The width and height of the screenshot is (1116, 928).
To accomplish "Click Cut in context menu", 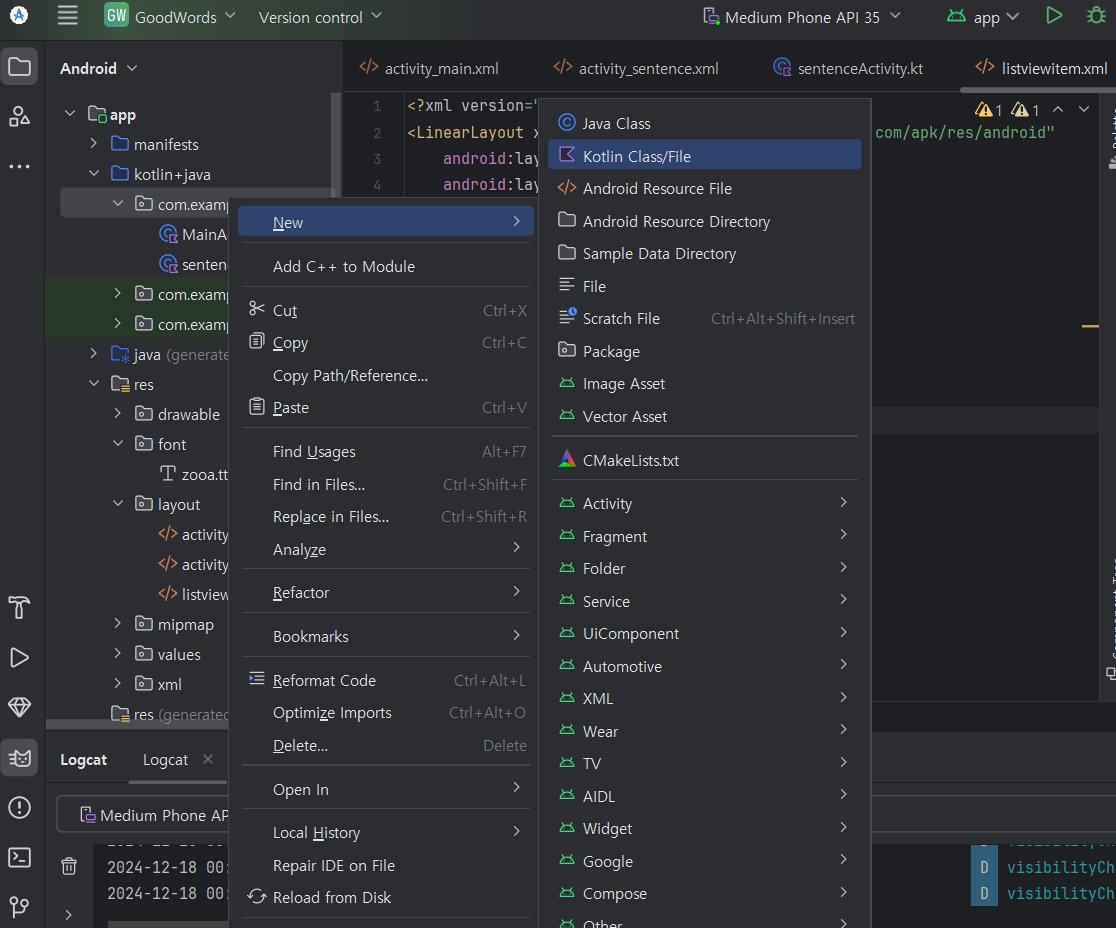I will [386, 310].
